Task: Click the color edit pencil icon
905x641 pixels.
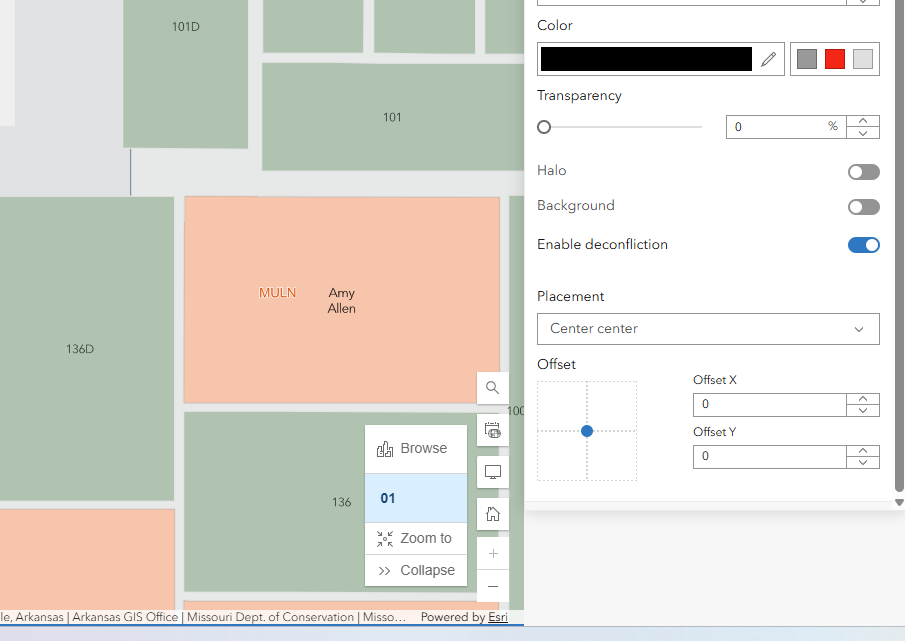Action: tap(768, 59)
